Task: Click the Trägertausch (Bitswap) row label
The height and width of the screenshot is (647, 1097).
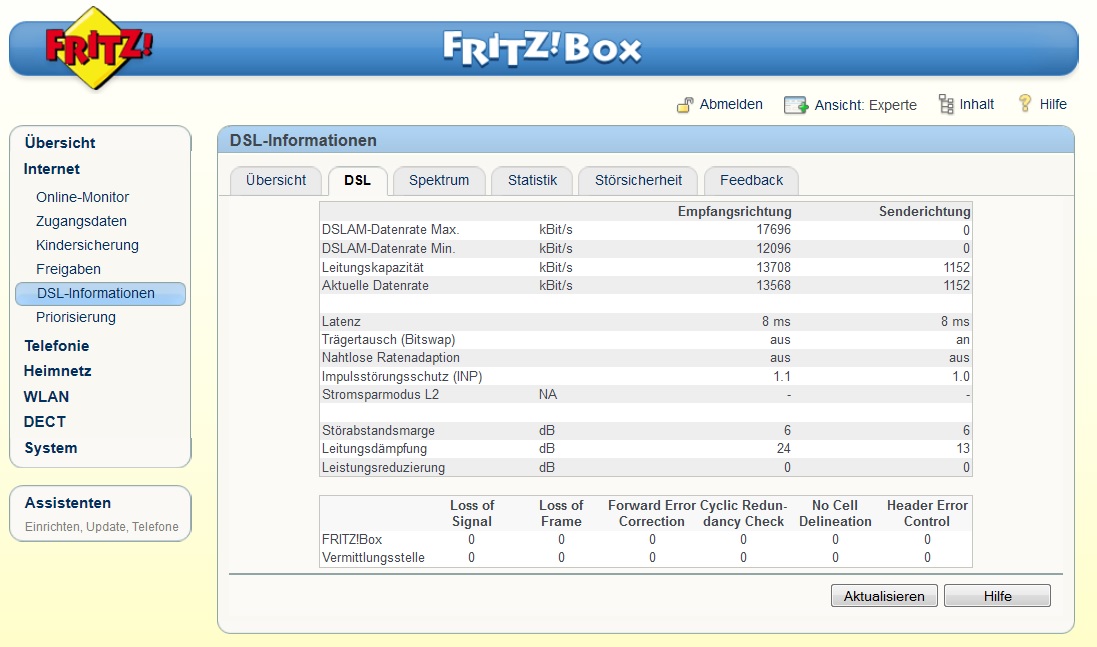Action: coord(388,340)
